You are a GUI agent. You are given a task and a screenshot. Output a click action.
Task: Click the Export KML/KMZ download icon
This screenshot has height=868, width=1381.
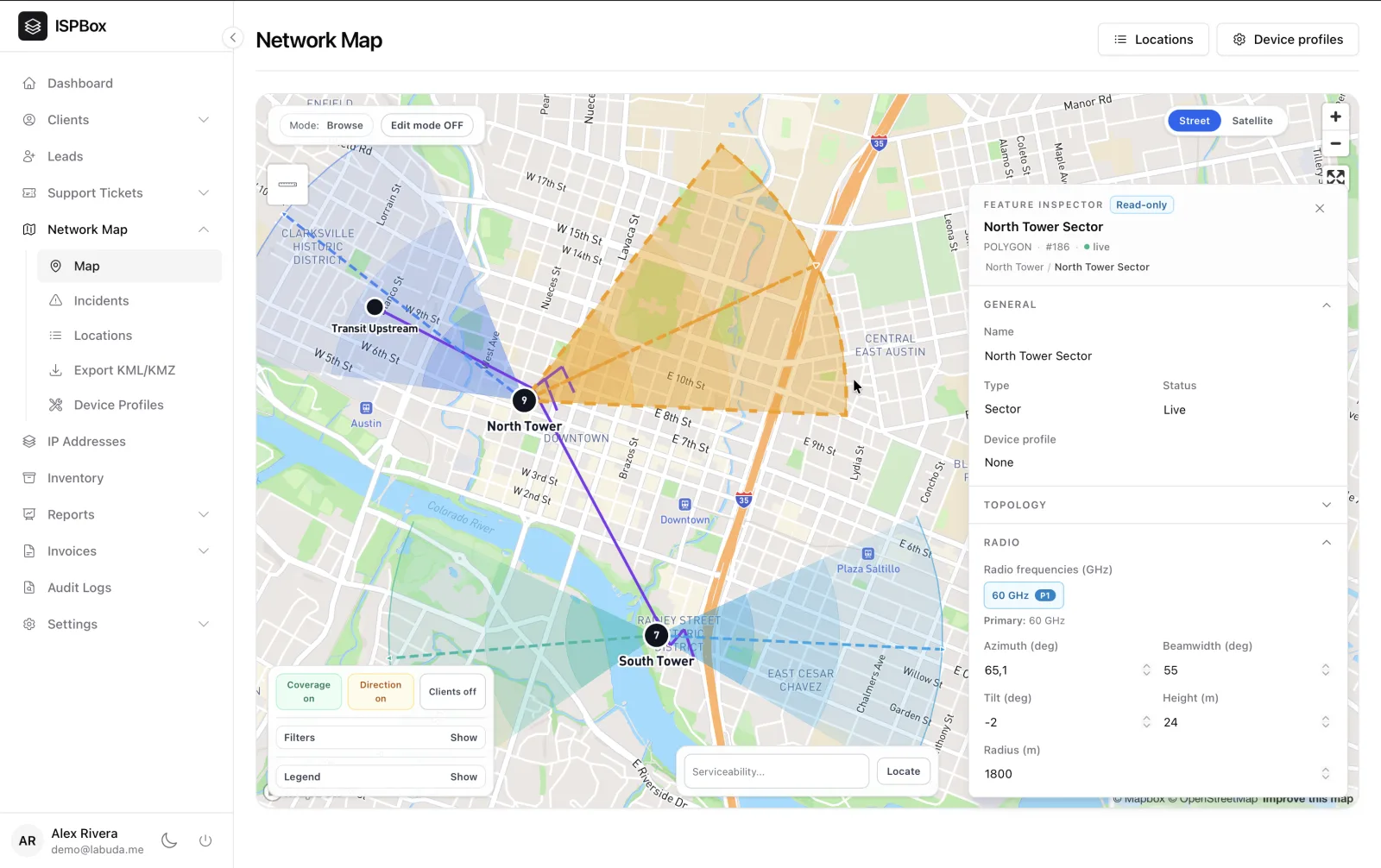coord(56,370)
